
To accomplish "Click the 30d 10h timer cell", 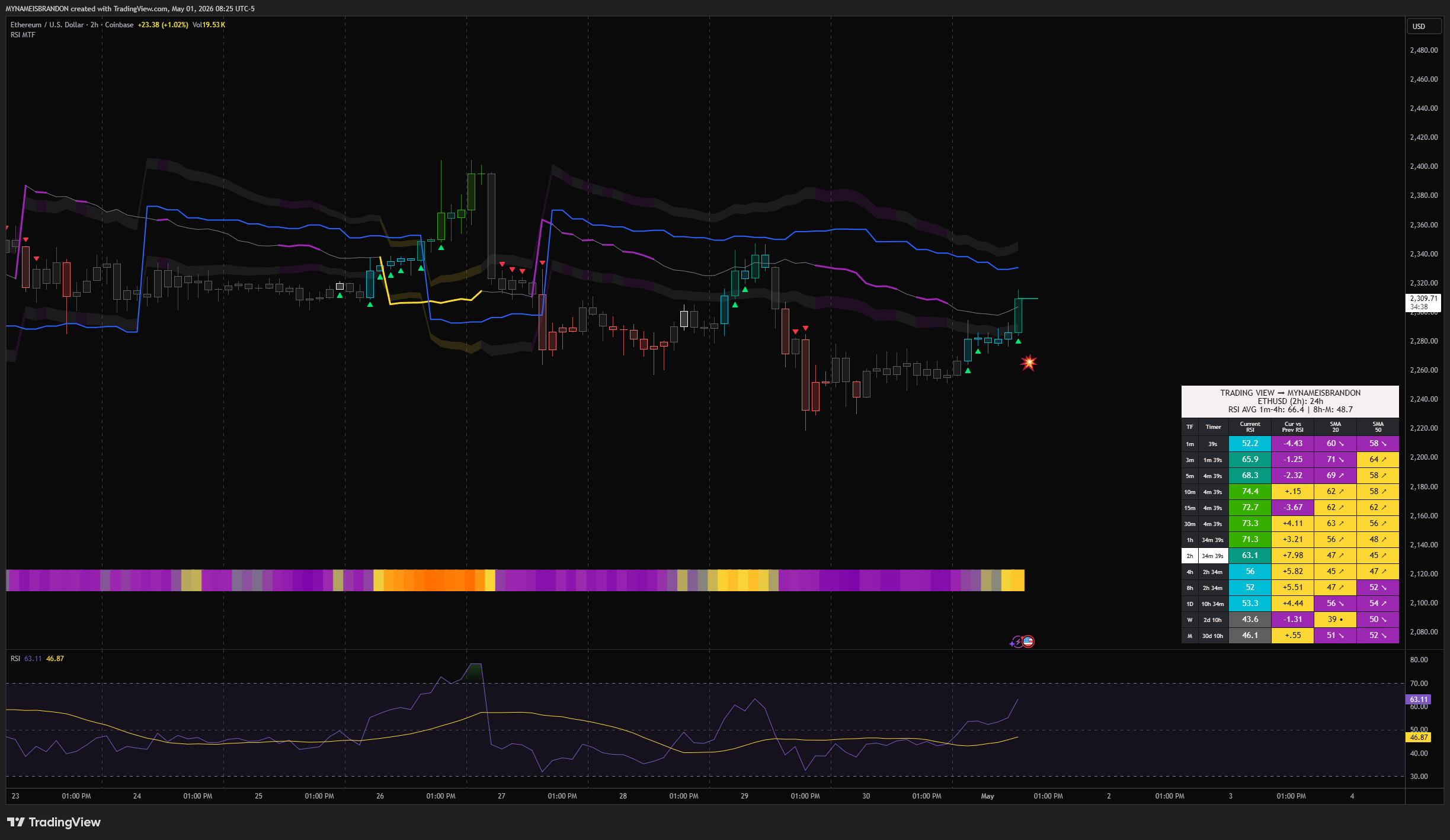I will tap(1213, 636).
